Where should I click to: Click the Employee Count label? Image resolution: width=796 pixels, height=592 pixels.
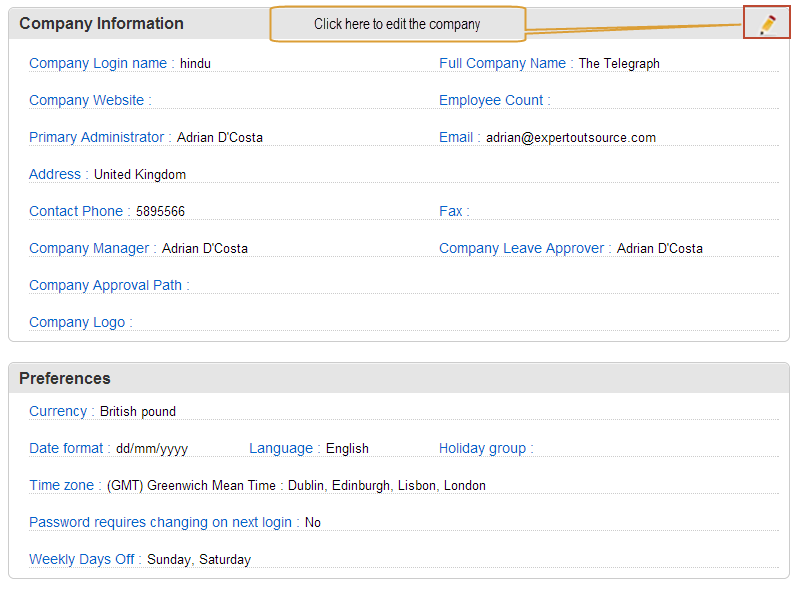tap(491, 101)
